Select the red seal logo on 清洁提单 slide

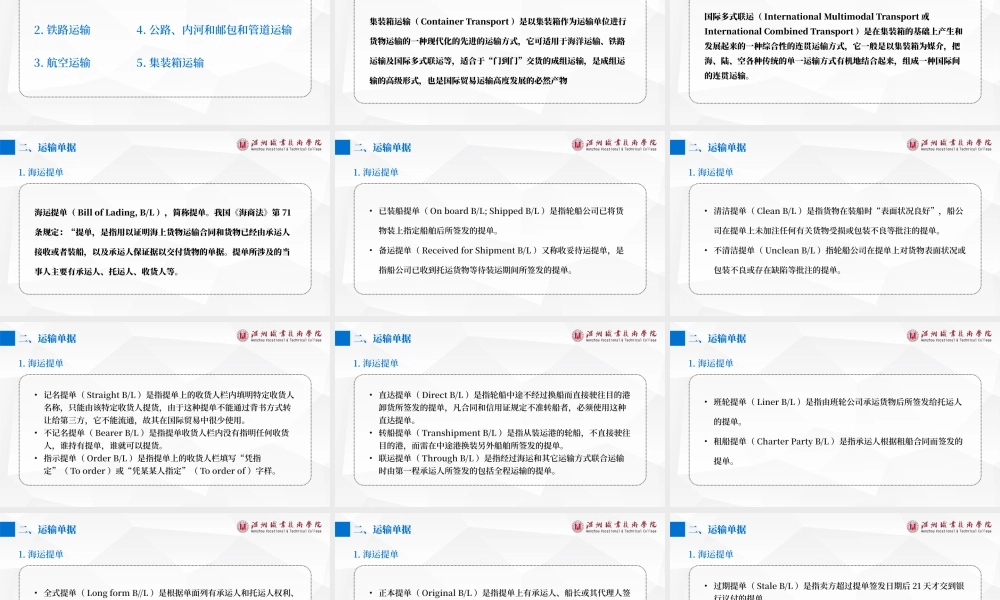pyautogui.click(x=912, y=145)
